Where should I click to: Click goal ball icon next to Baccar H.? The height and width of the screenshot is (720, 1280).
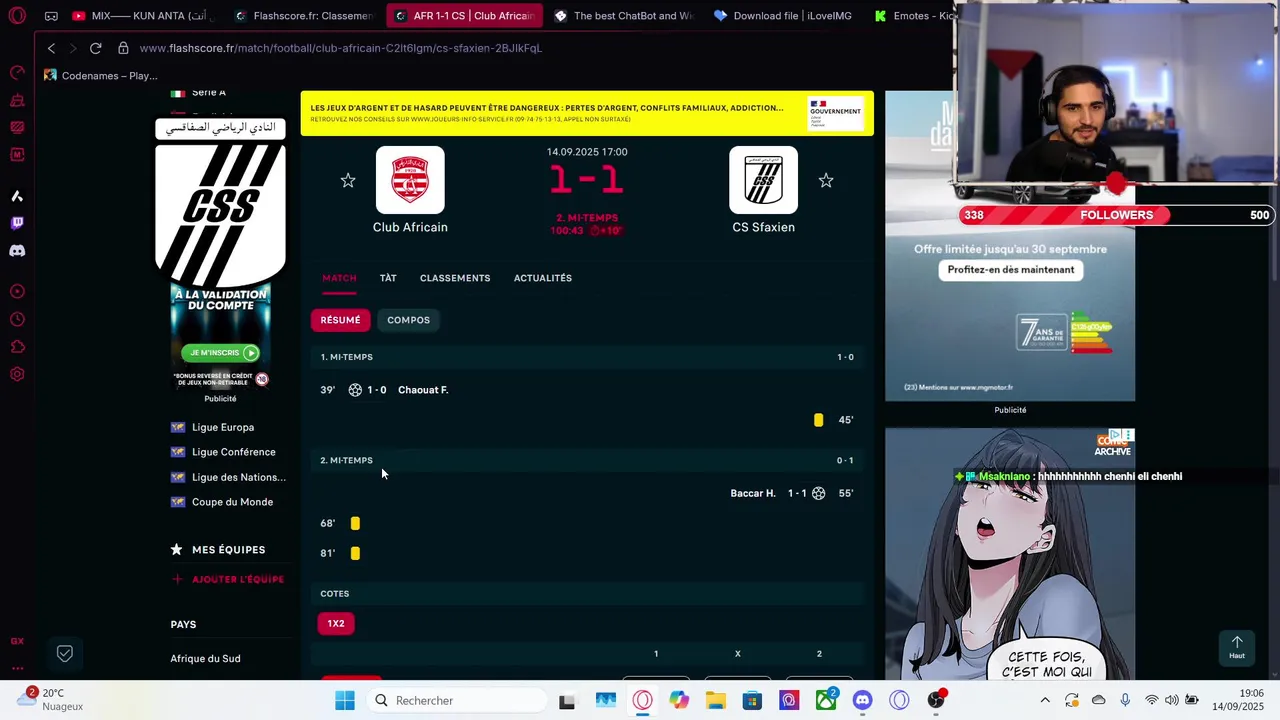(818, 493)
